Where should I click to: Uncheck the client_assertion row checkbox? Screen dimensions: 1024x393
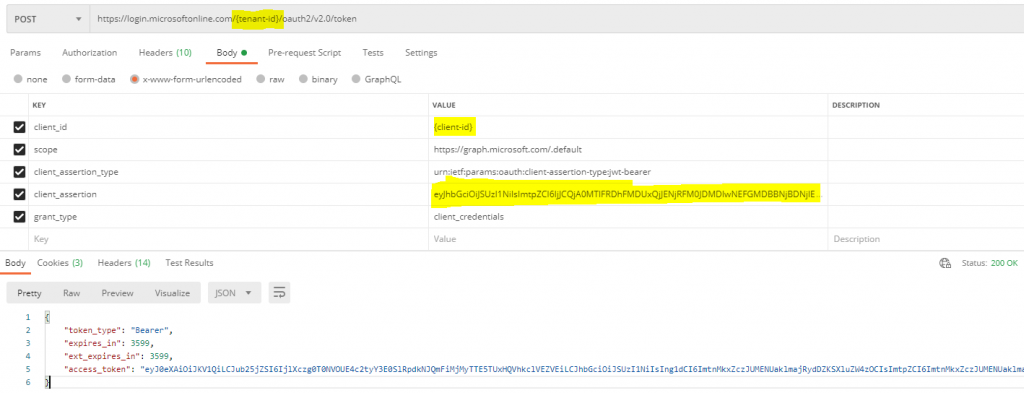coord(20,194)
